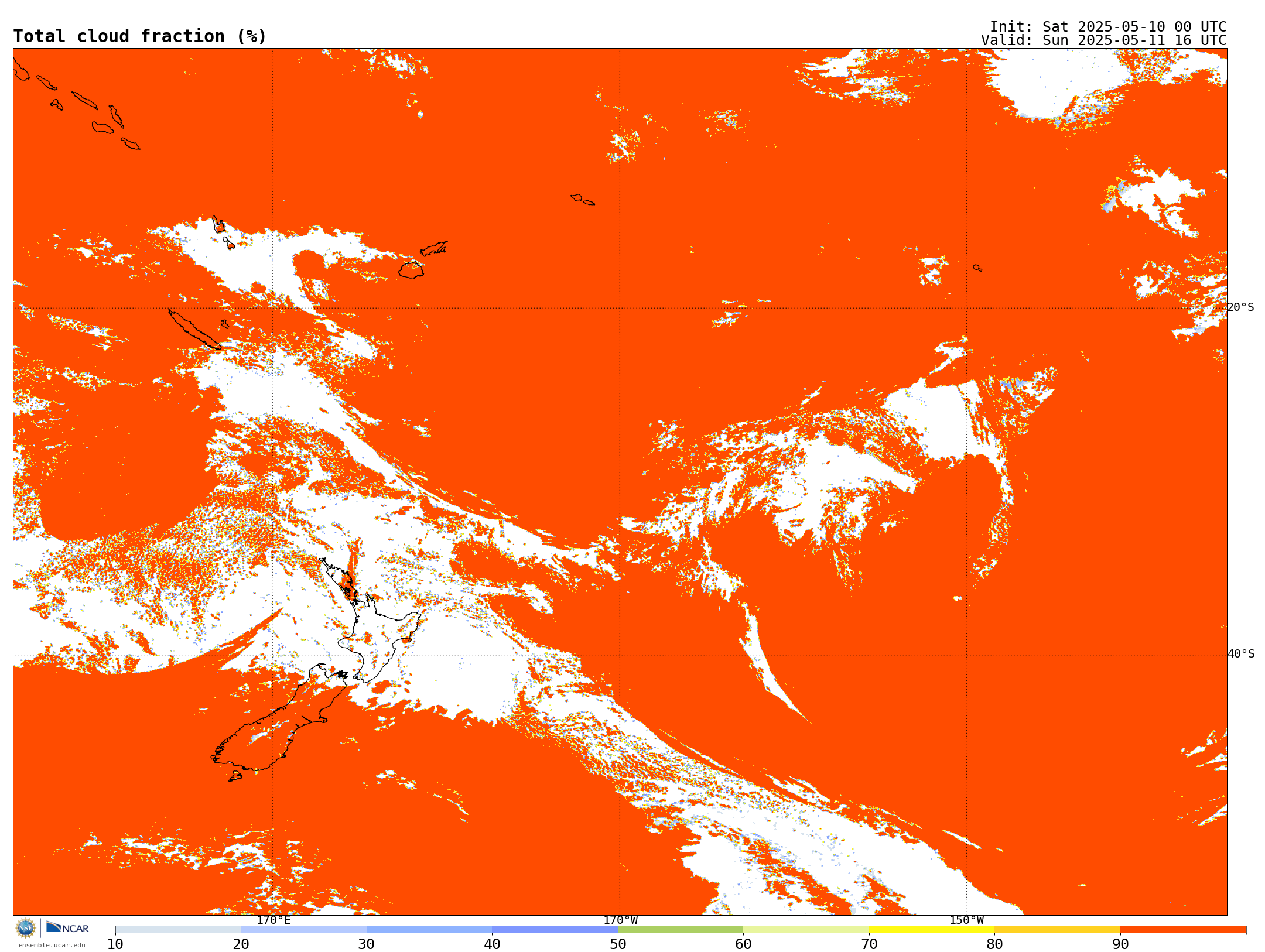Click the 170°E longitude label
Viewport: 1265px width, 952px height.
pos(273,920)
